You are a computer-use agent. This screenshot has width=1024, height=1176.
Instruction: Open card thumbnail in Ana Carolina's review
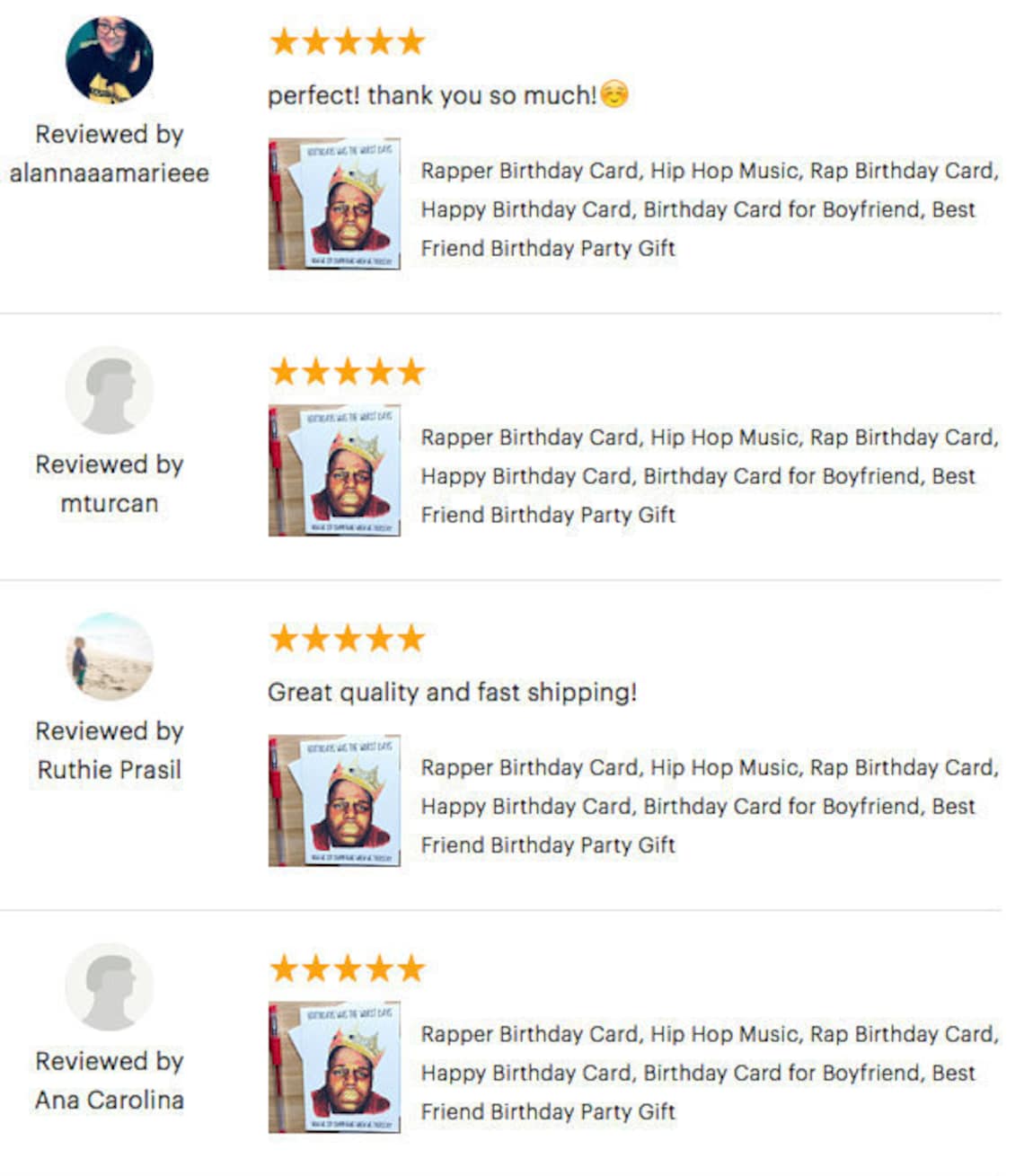point(334,1067)
